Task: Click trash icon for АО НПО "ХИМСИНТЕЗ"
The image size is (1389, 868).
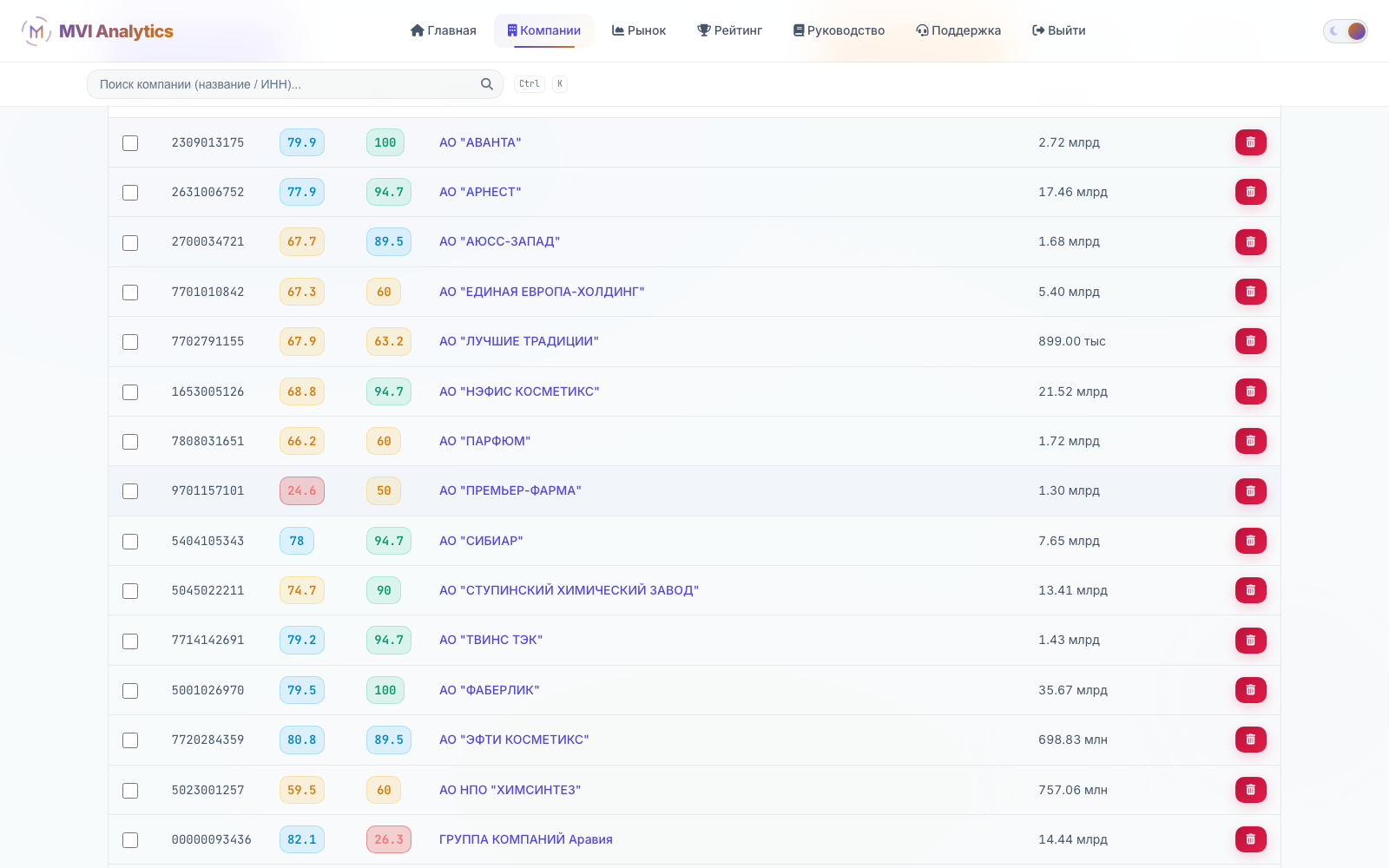Action: tap(1250, 790)
